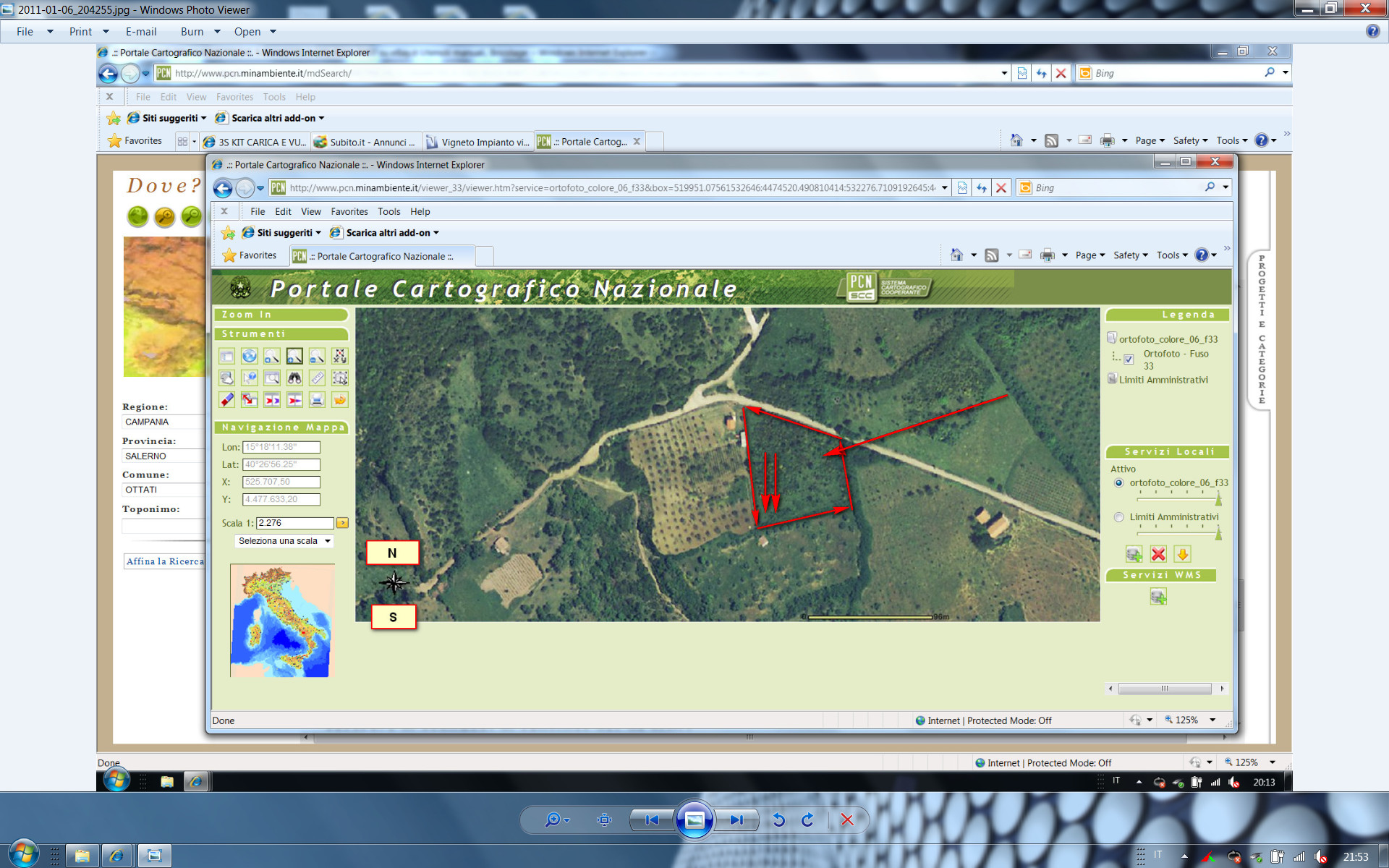Select the Limiti Amministrativi radio button
The image size is (1389, 868).
pyautogui.click(x=1119, y=517)
